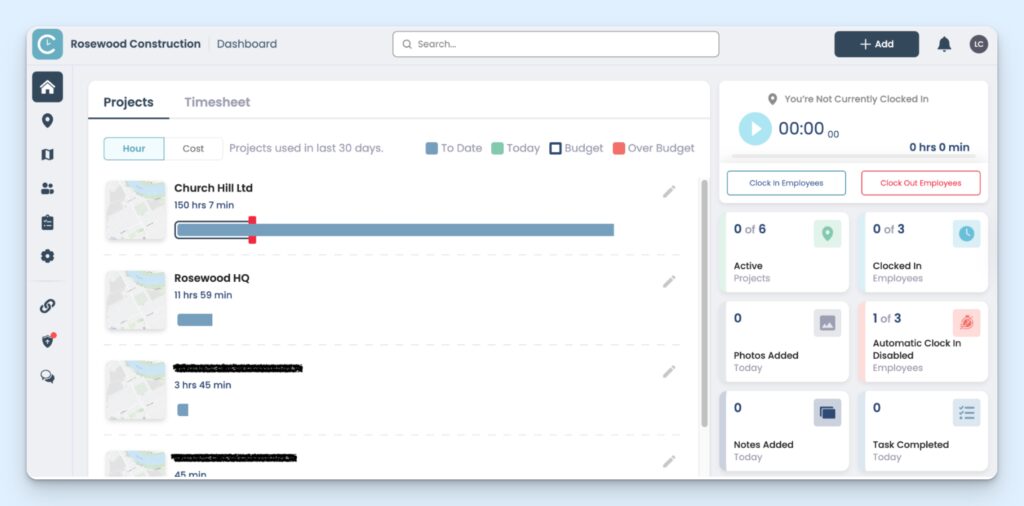Open the chat bubbles sidebar icon

(x=47, y=376)
